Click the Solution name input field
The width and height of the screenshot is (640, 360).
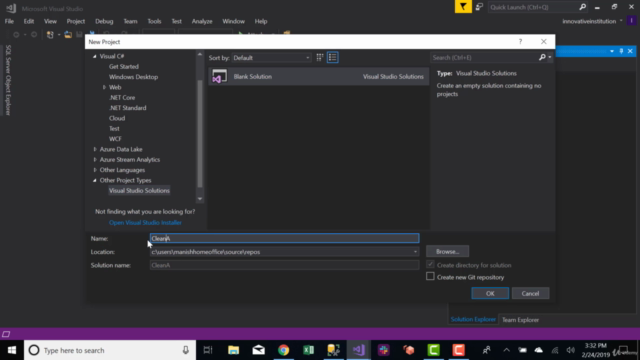pos(284,265)
